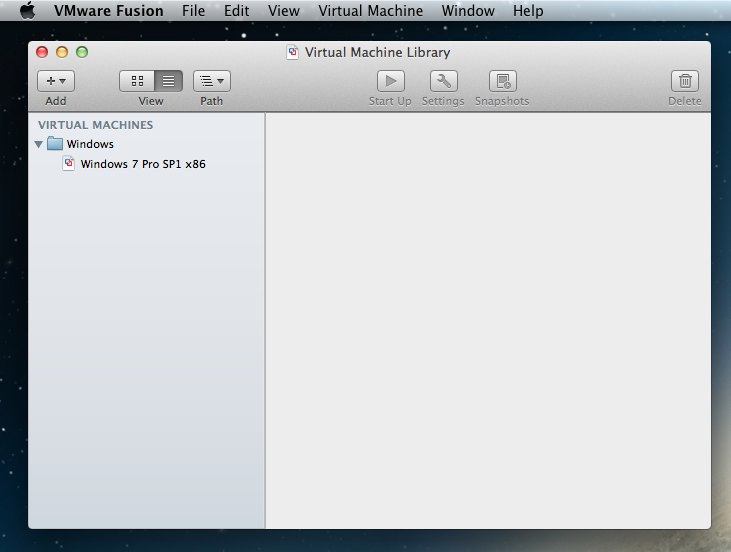The image size is (731, 552).
Task: Open the VMware Fusion application menu
Action: pos(108,11)
